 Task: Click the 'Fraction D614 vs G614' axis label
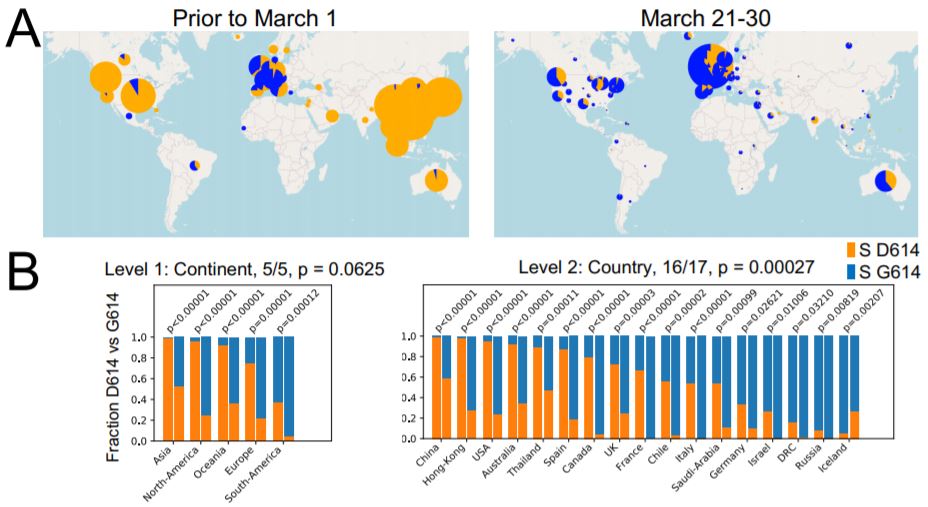[114, 377]
